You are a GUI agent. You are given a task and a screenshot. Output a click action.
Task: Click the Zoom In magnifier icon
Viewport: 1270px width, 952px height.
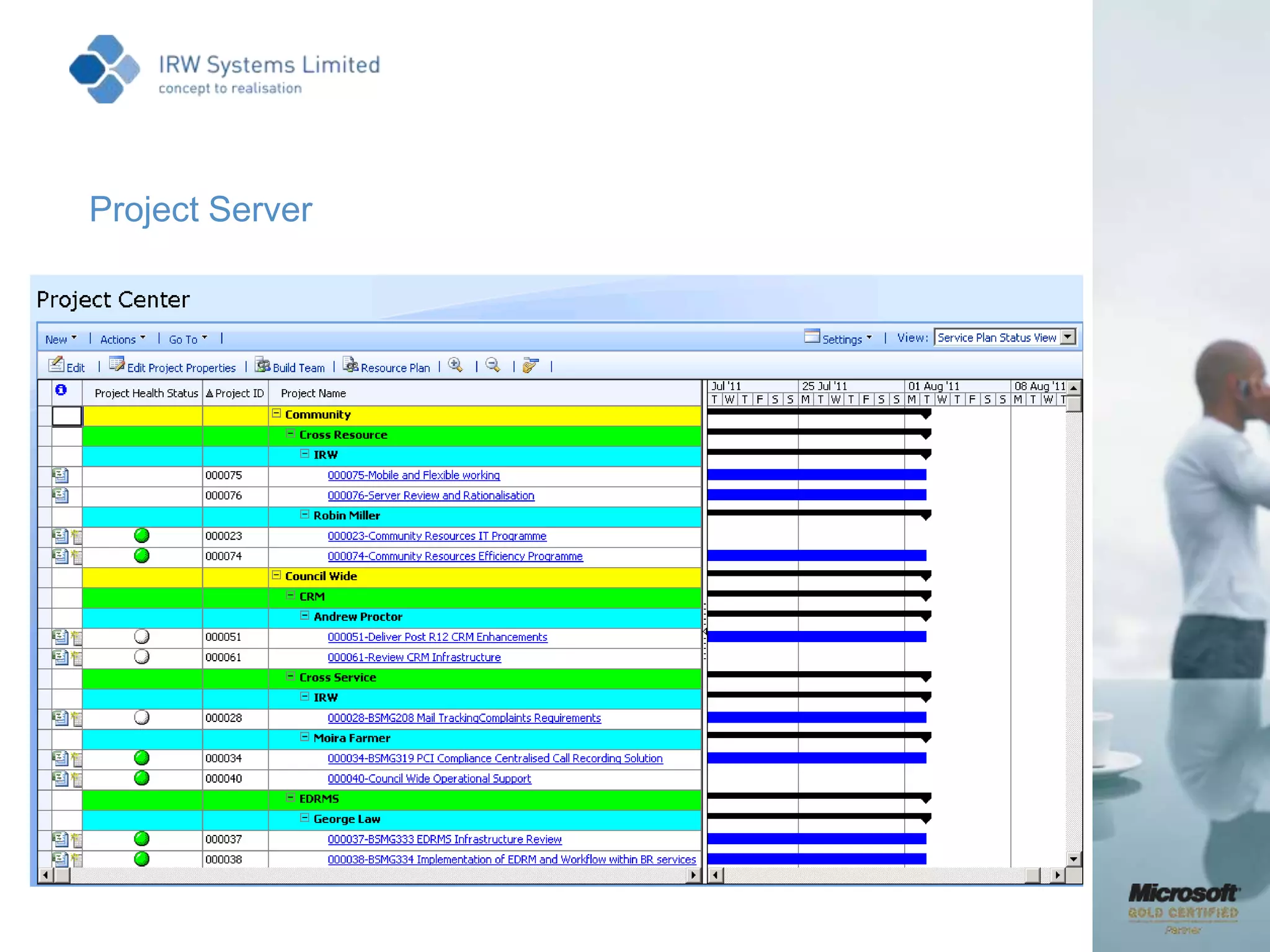click(456, 366)
